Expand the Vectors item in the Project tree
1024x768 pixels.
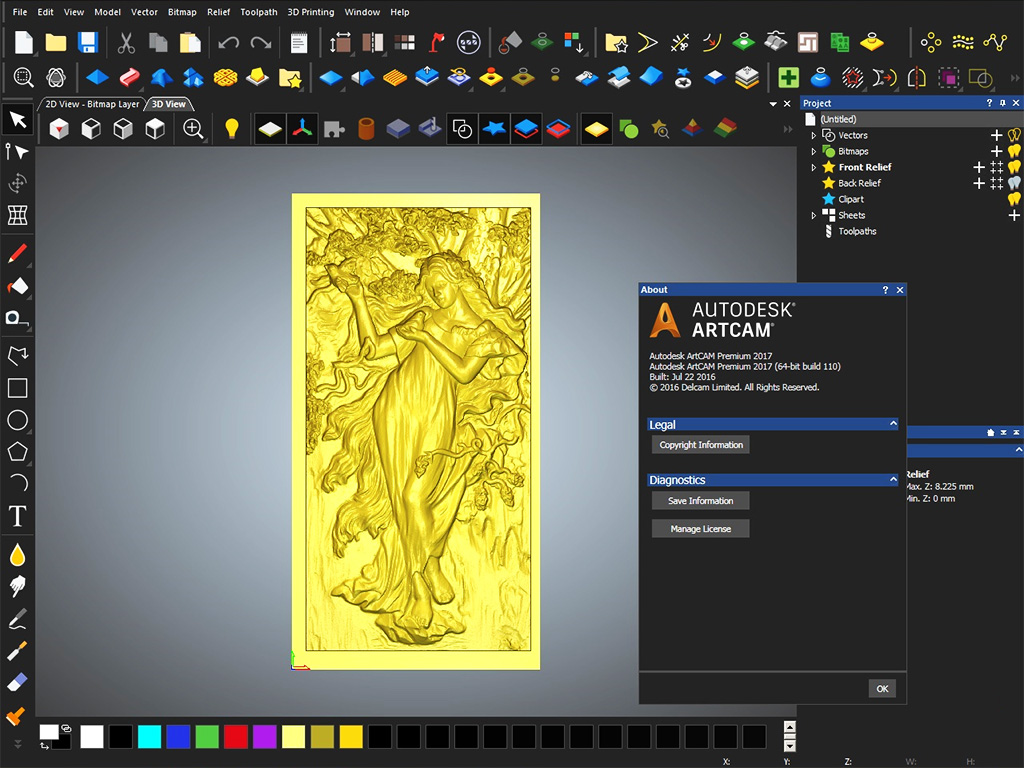click(815, 135)
